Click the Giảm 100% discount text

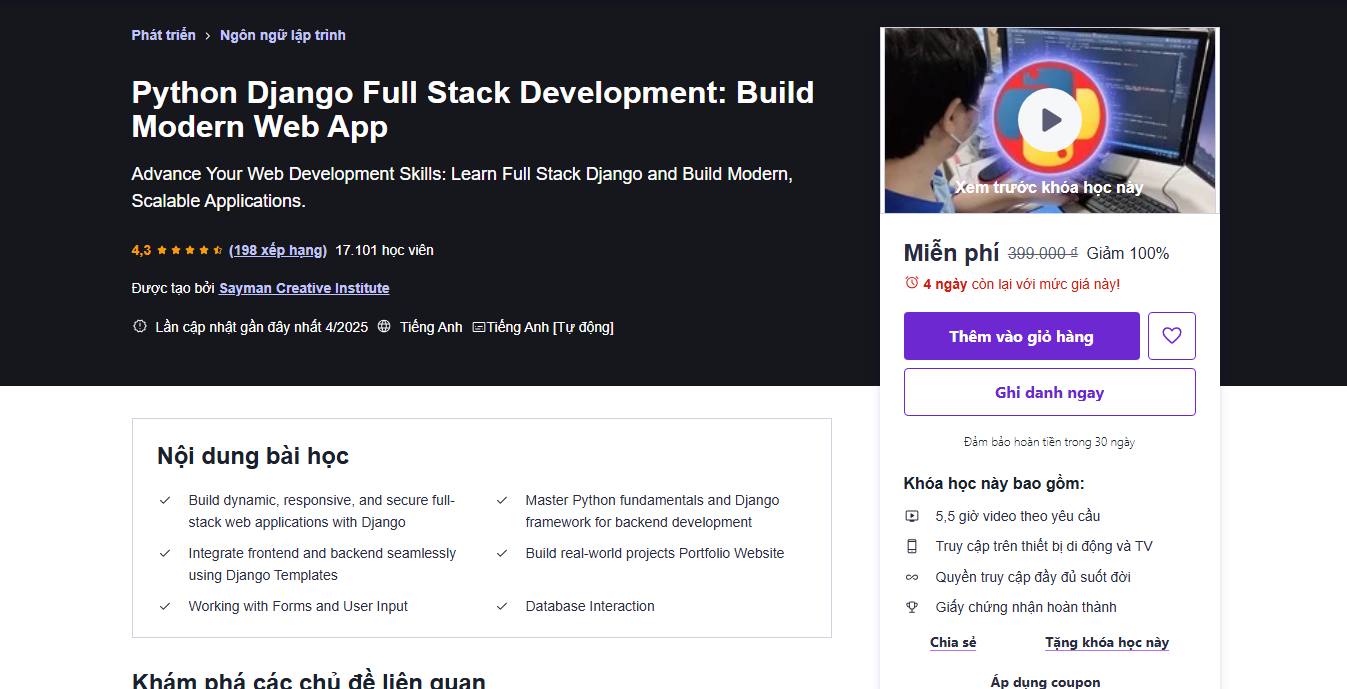1128,254
